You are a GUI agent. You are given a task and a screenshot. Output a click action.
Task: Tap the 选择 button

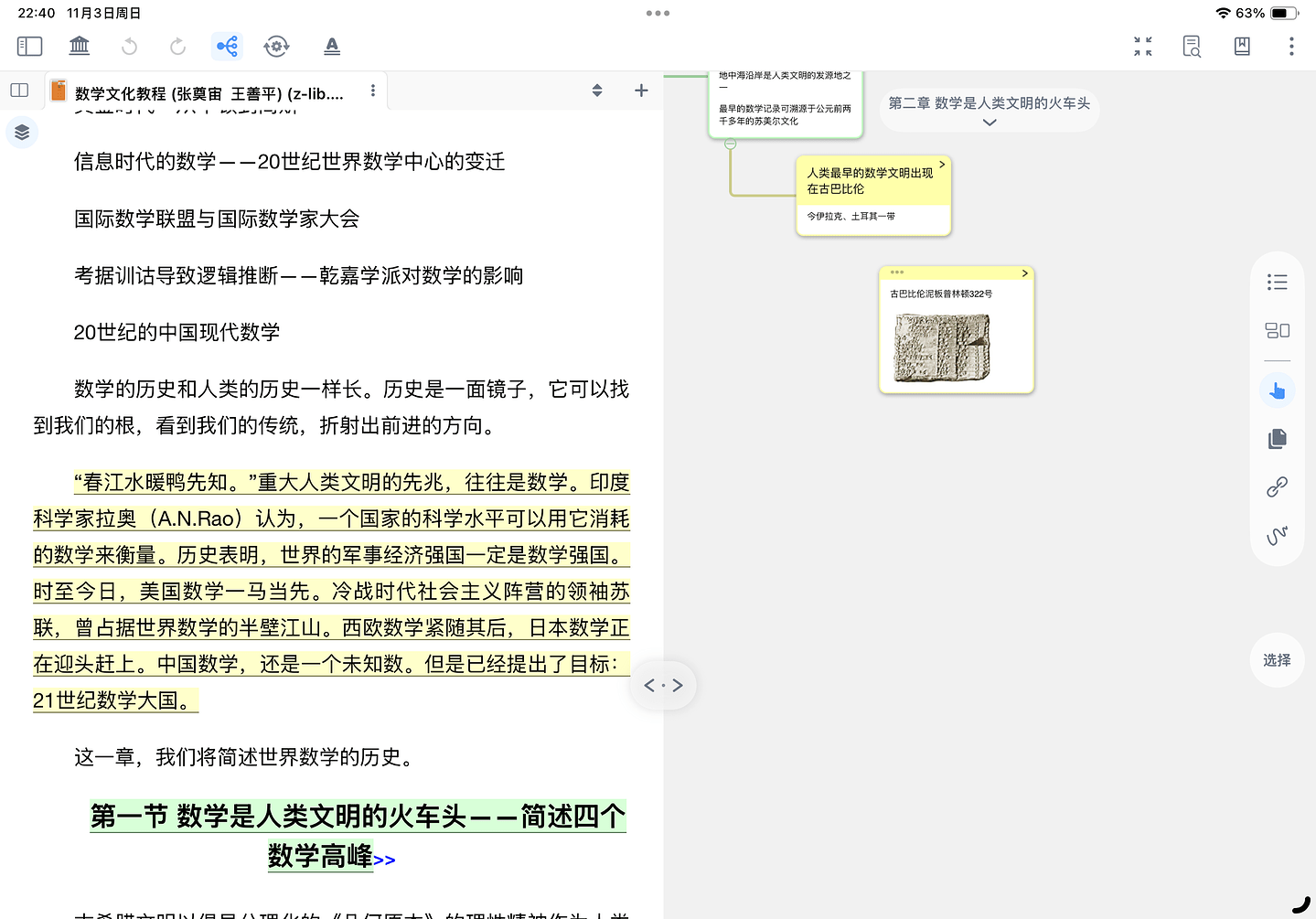(1278, 660)
